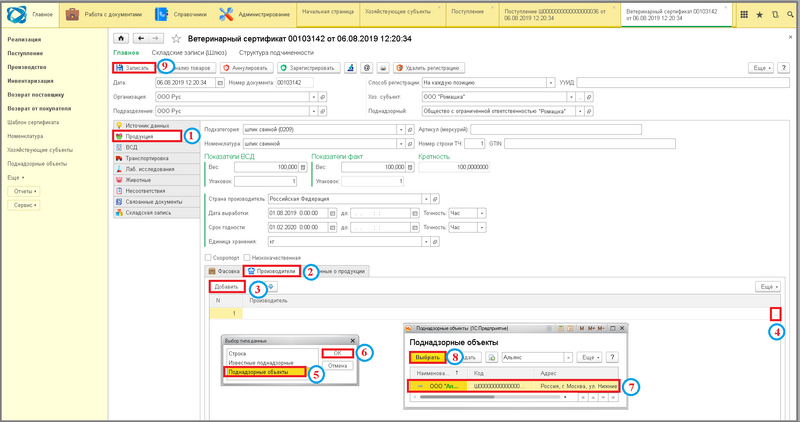Expand the Подразделение dropdown

point(314,111)
